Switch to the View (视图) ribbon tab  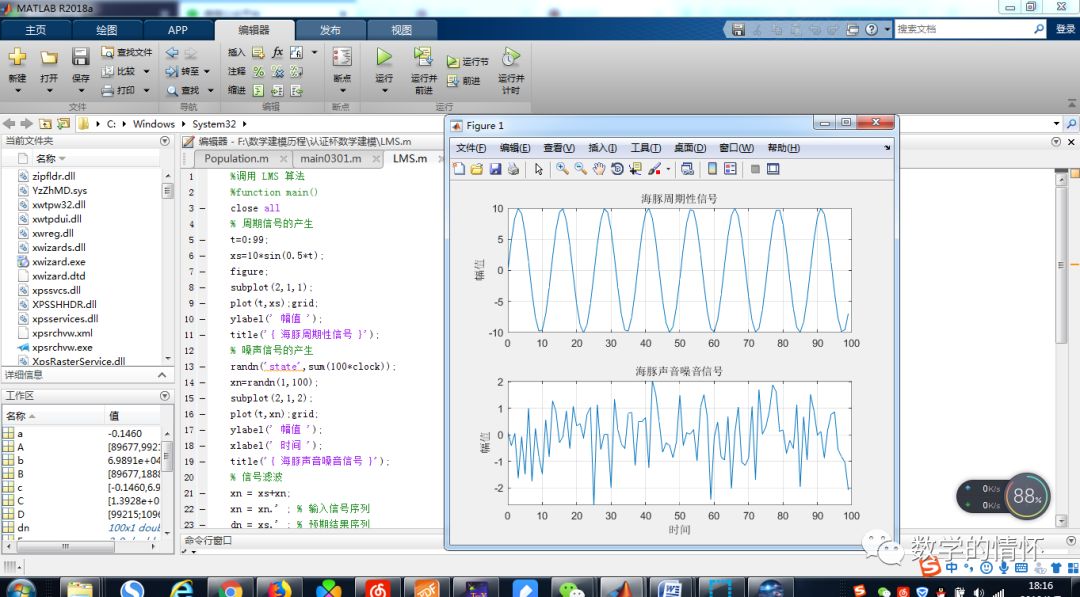click(402, 30)
